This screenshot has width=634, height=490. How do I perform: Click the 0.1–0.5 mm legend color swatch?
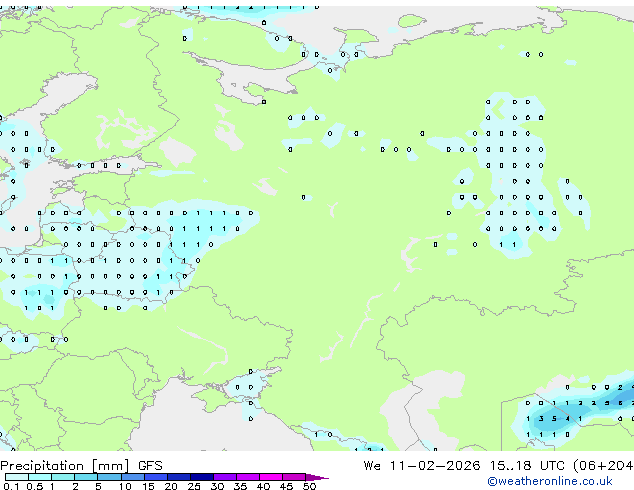(x=17, y=477)
